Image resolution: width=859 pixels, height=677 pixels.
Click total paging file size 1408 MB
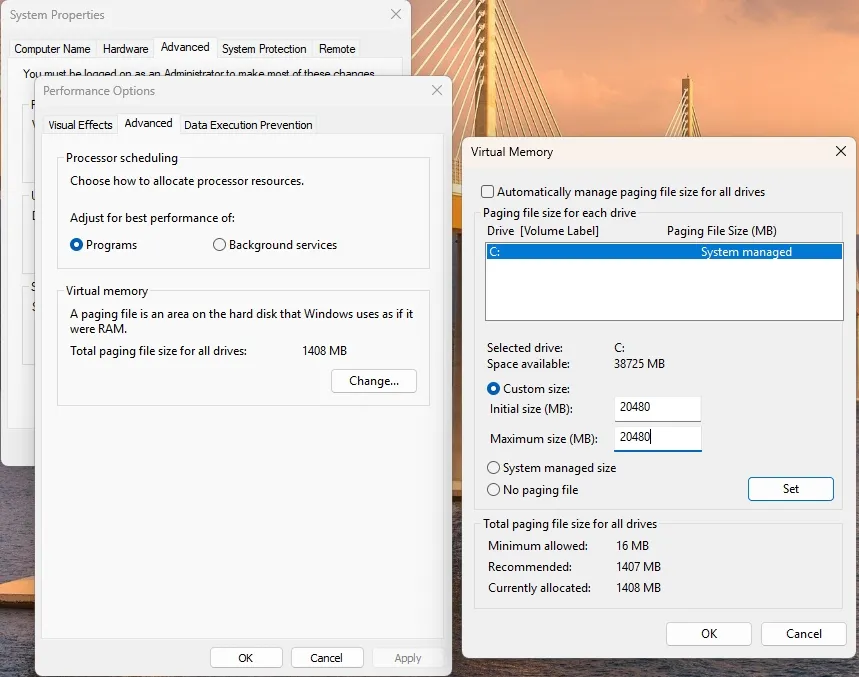coord(324,351)
